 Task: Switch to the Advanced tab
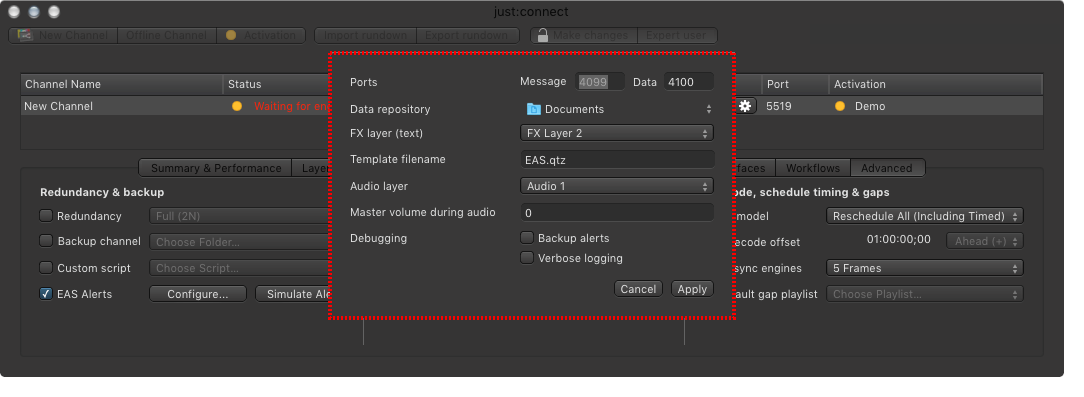pos(887,168)
